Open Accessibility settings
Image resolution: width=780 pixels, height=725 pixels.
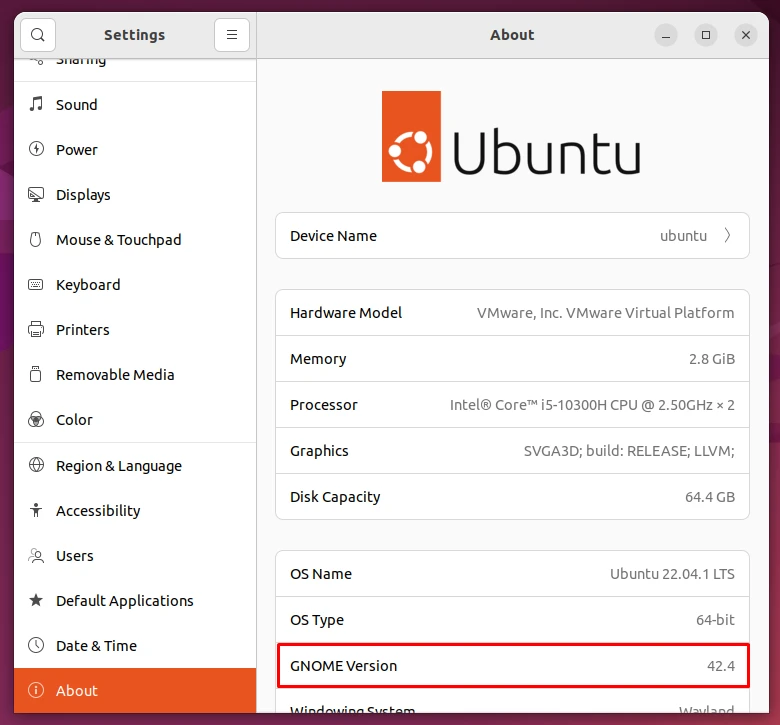pos(135,511)
